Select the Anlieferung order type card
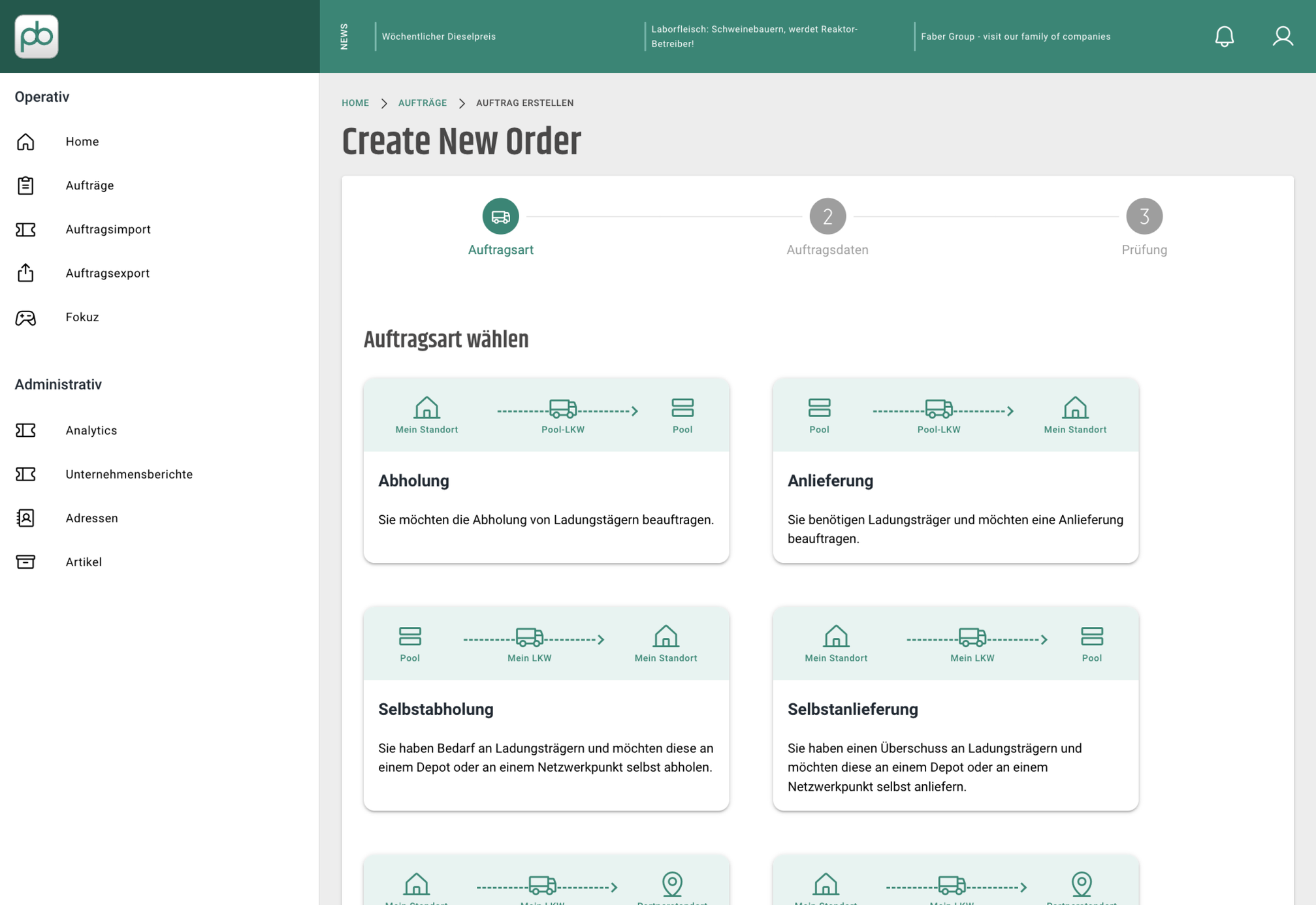 tap(955, 470)
